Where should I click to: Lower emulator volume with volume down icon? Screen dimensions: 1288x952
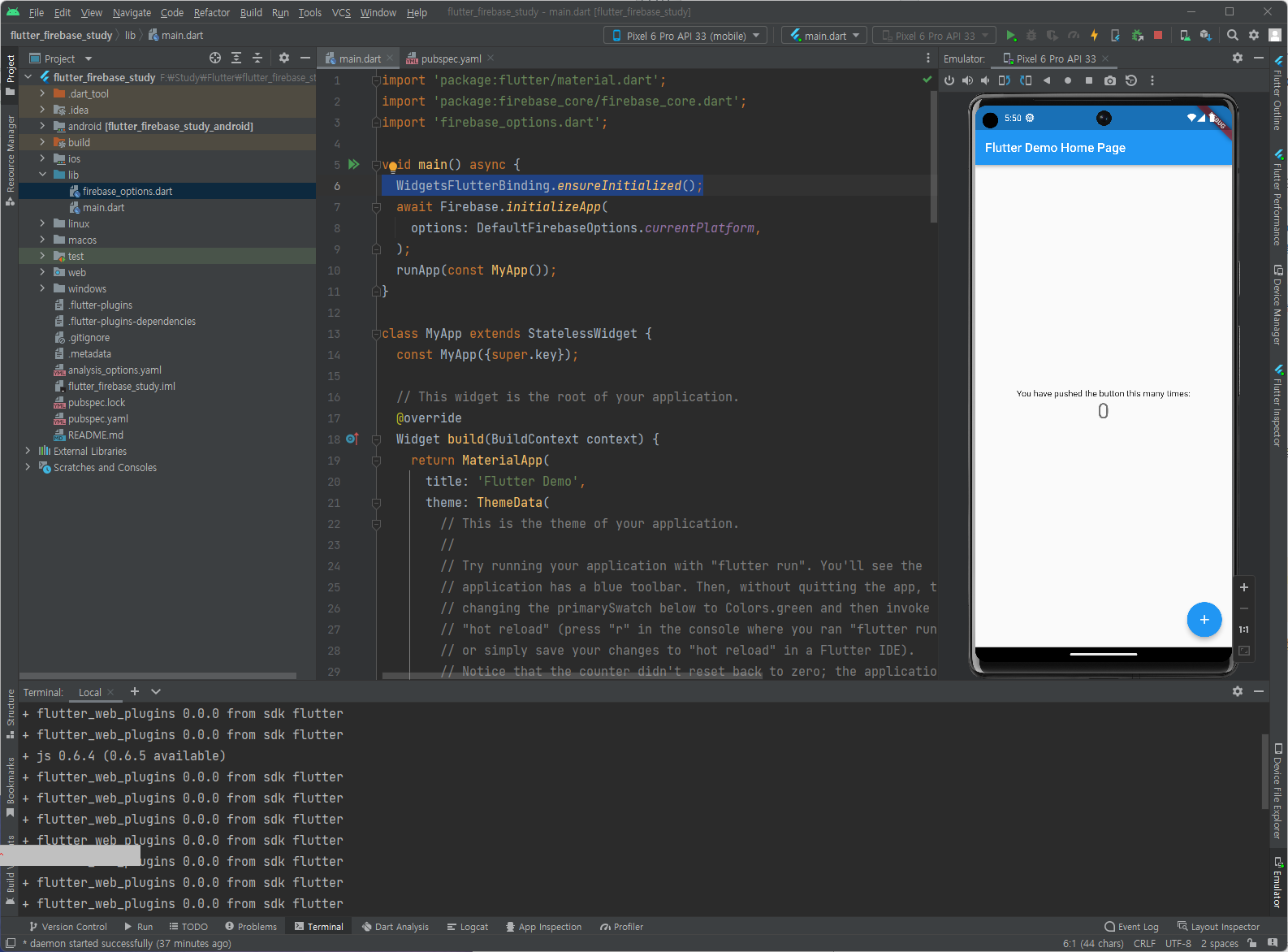[x=985, y=80]
